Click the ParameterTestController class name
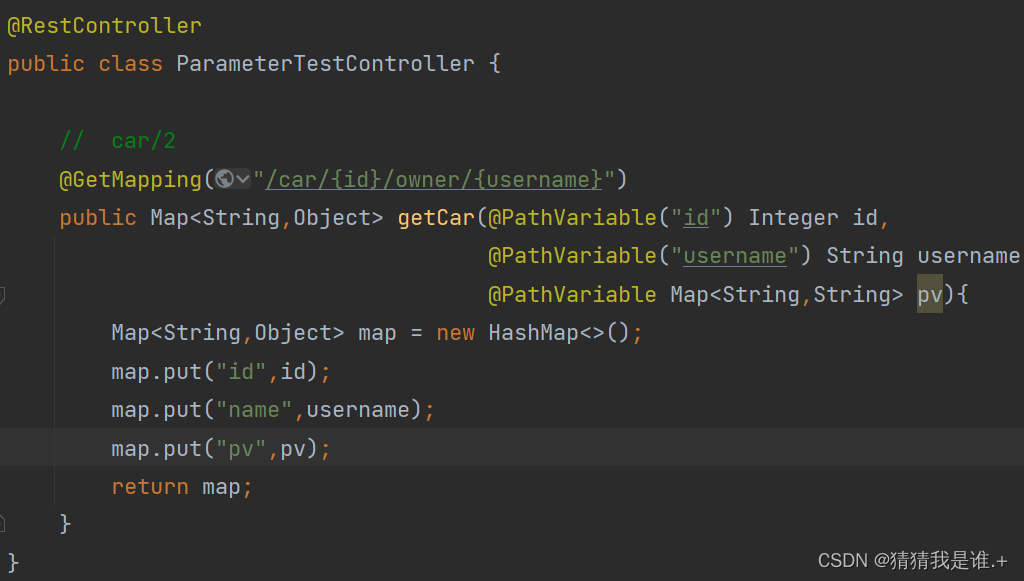 tap(325, 64)
